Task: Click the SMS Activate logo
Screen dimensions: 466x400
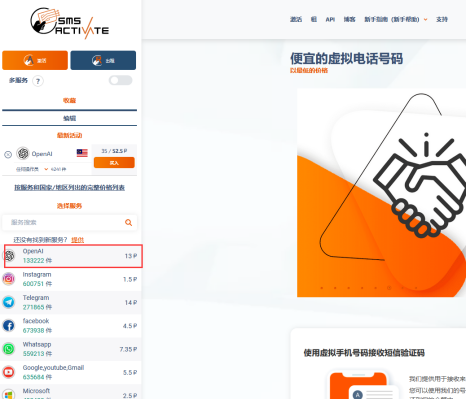Action: click(x=70, y=23)
